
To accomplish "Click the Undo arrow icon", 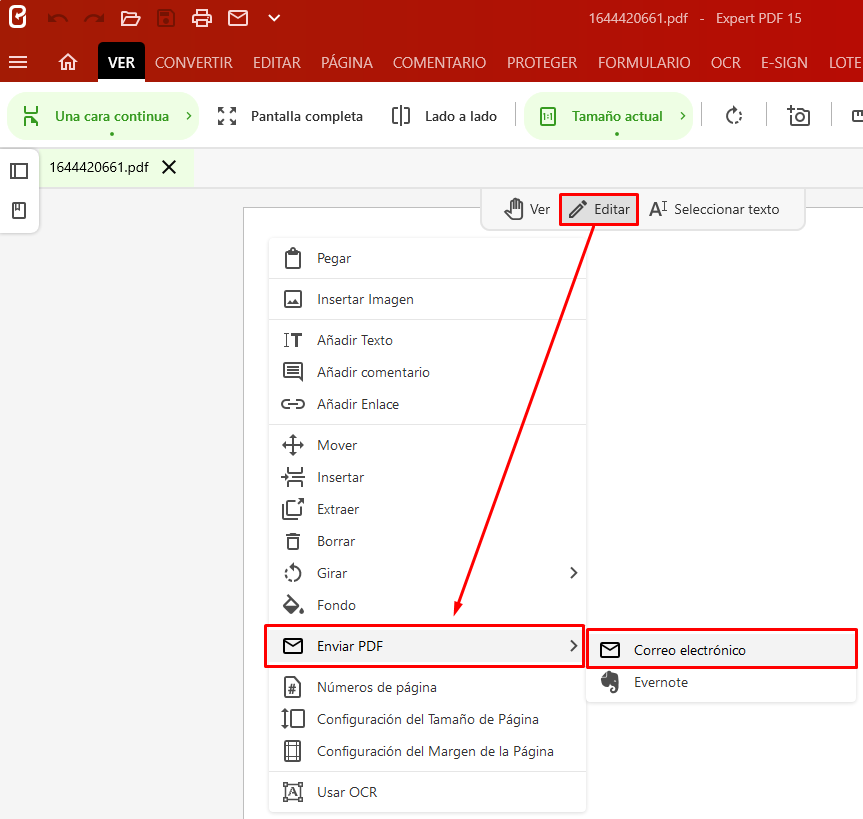I will point(58,19).
